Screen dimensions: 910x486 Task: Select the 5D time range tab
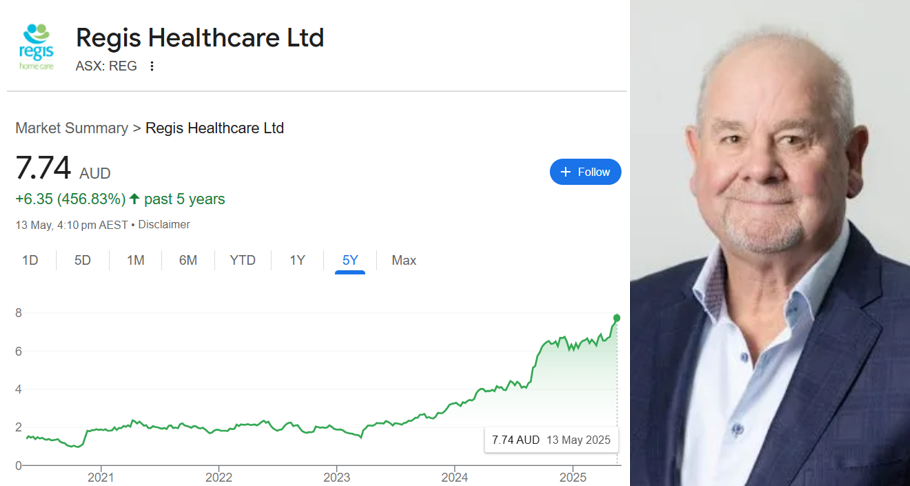(82, 260)
